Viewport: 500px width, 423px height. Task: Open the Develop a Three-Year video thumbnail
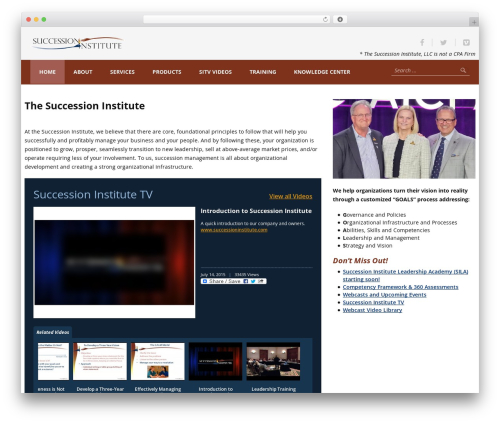(100, 361)
